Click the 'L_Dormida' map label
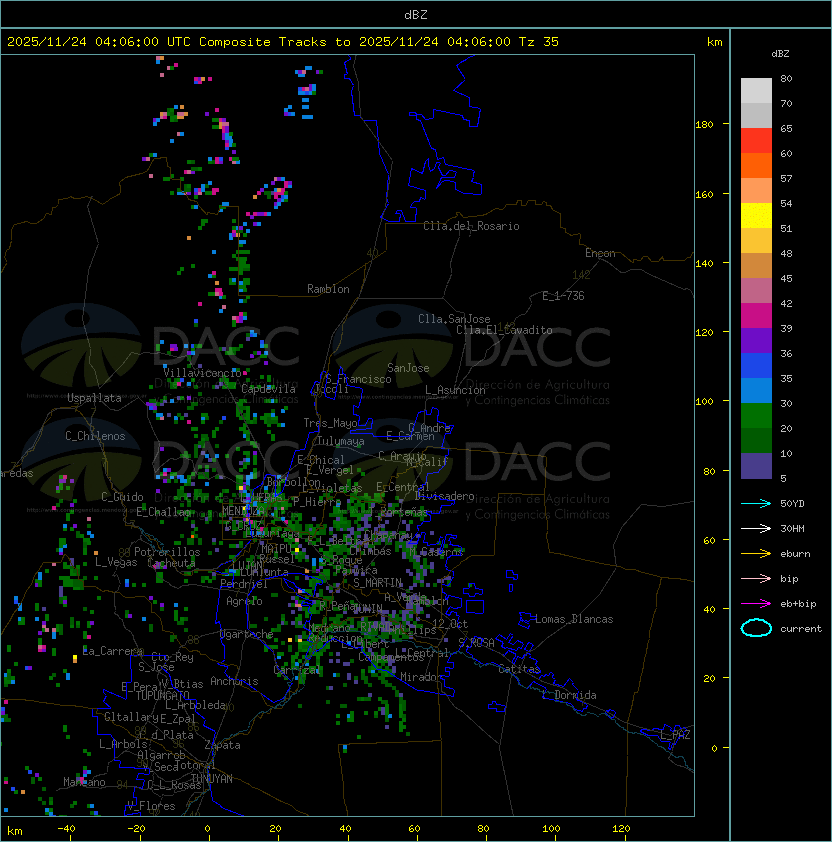This screenshot has height=842, width=832. (x=569, y=695)
